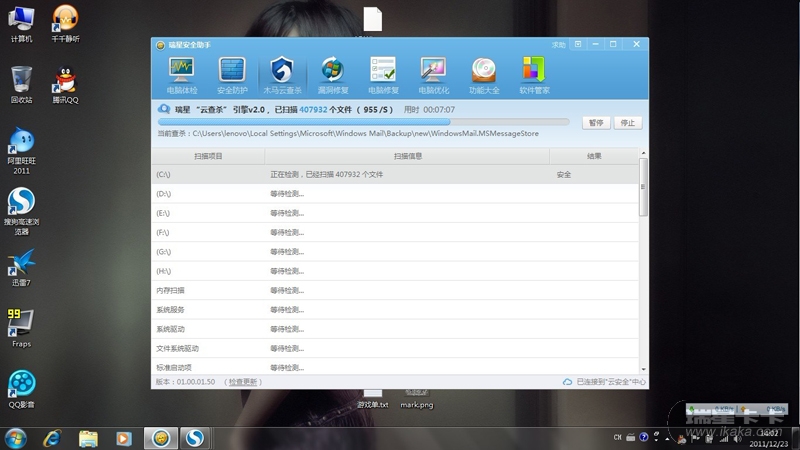Click the 漏洞修复 vulnerability repair icon
The image size is (800, 450).
point(332,75)
